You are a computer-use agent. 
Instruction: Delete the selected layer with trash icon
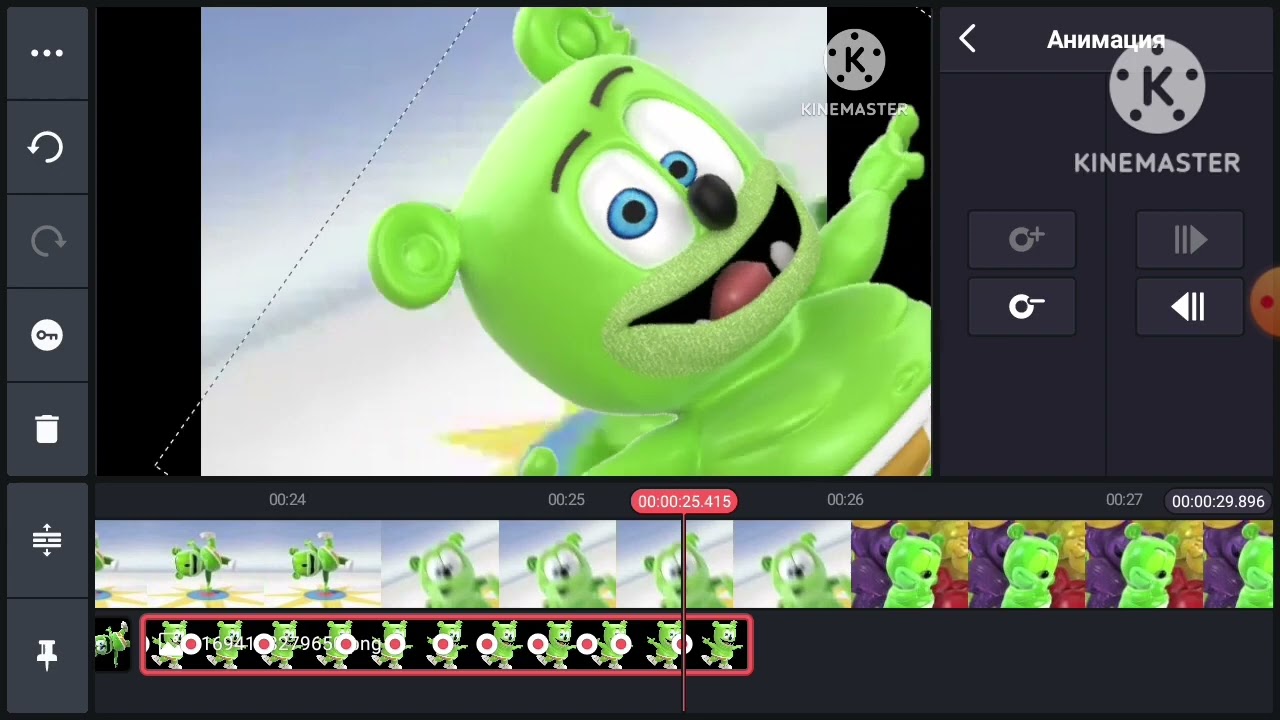47,429
